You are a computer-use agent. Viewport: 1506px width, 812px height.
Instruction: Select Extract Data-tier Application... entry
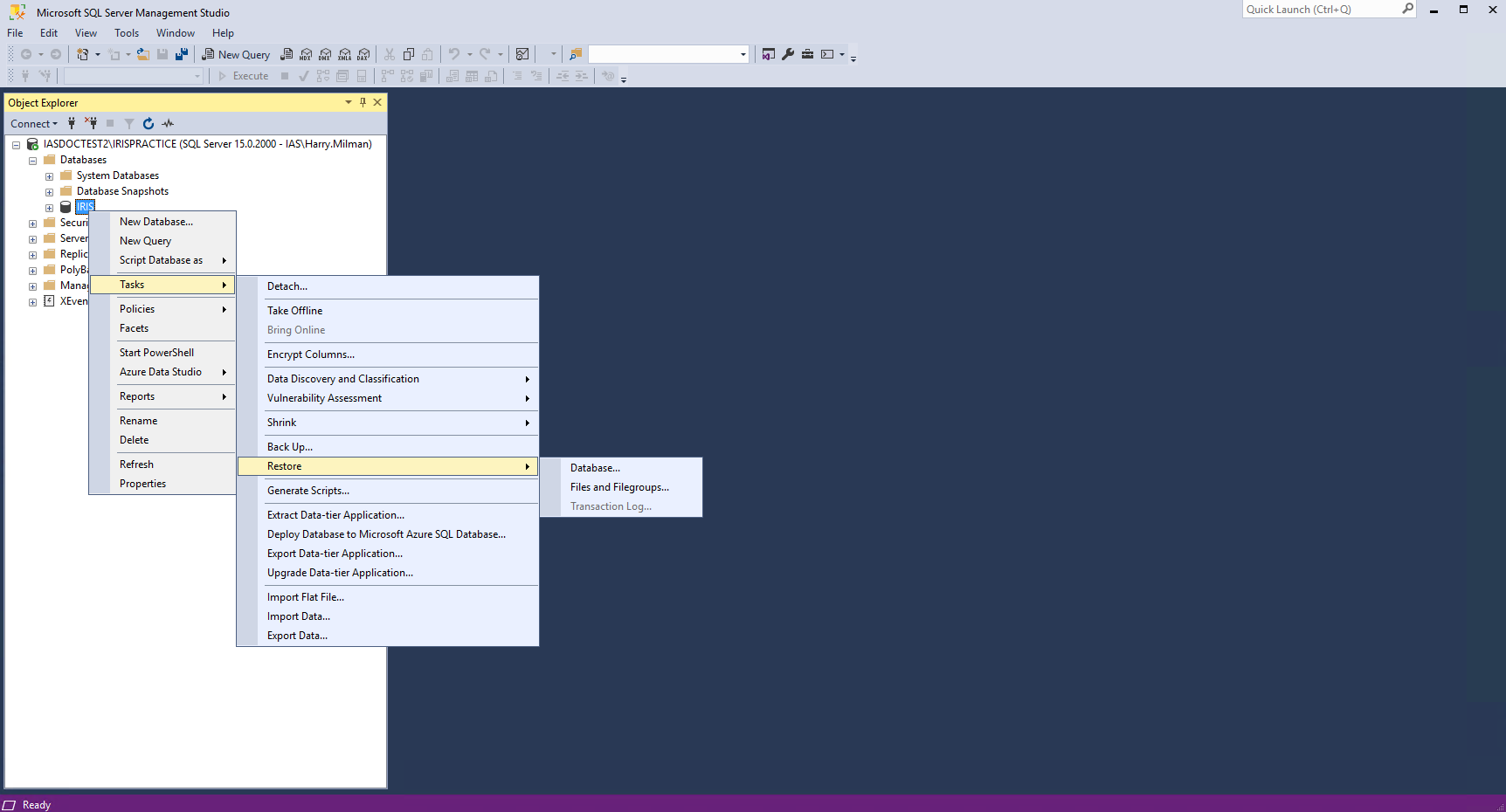[388, 515]
